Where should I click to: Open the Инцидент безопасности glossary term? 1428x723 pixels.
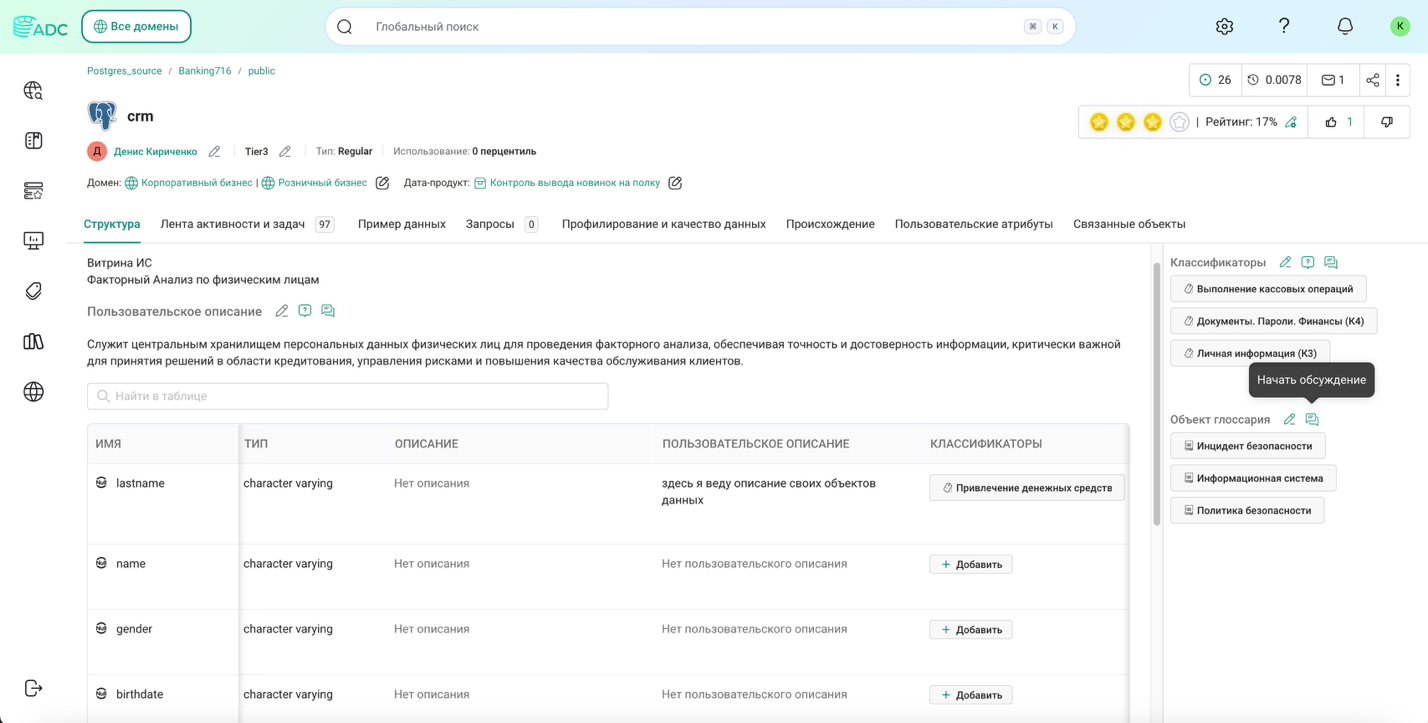point(1248,446)
